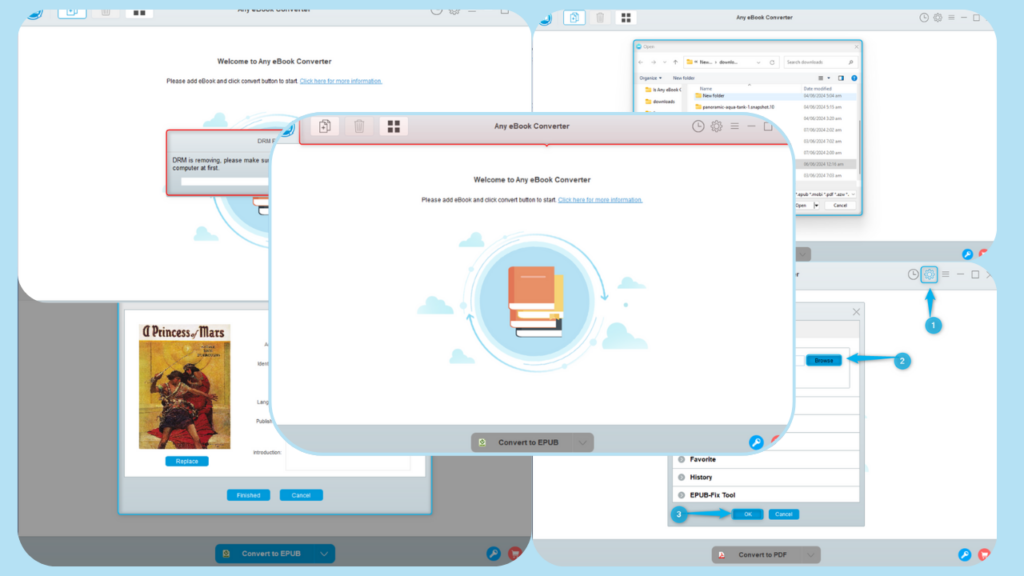Click the Browse button in the settings dialog

click(823, 360)
